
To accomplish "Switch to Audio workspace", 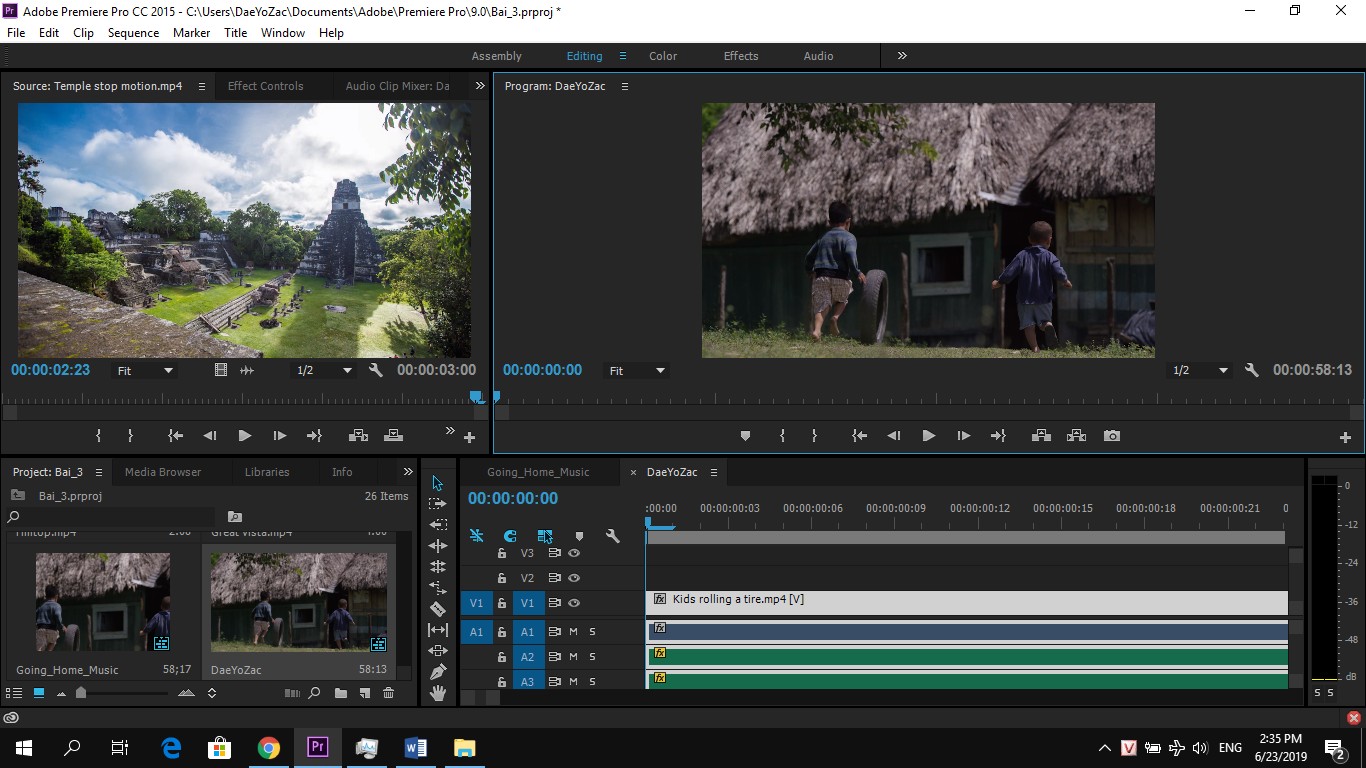I will click(818, 56).
